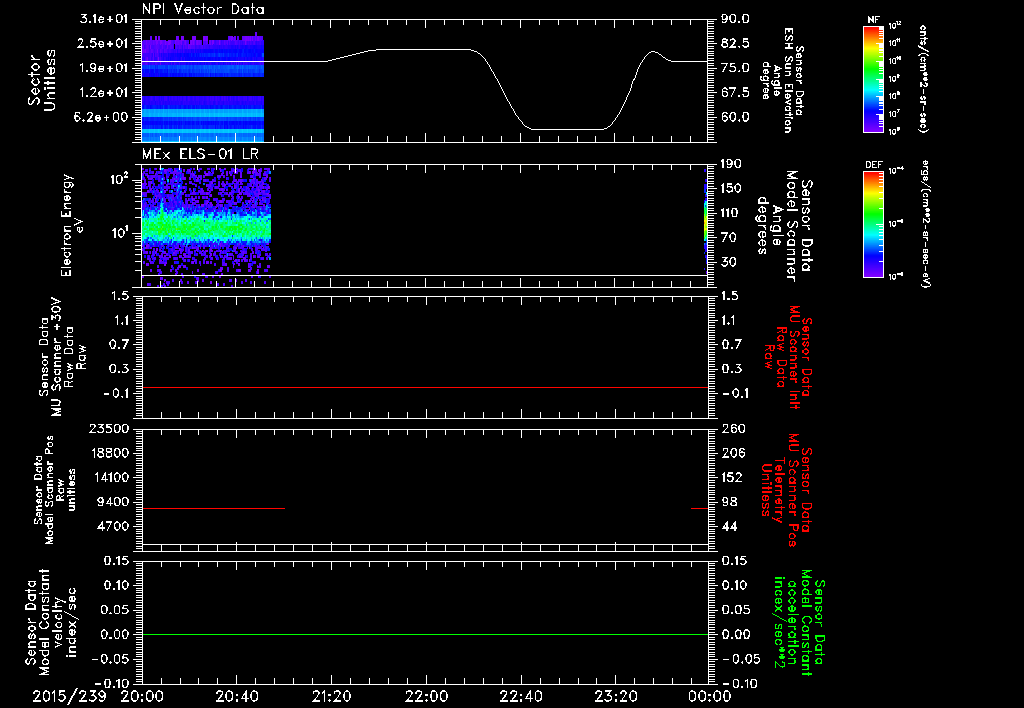
Task: Select the "Sector Unitless" axis label
Action: tap(42, 80)
